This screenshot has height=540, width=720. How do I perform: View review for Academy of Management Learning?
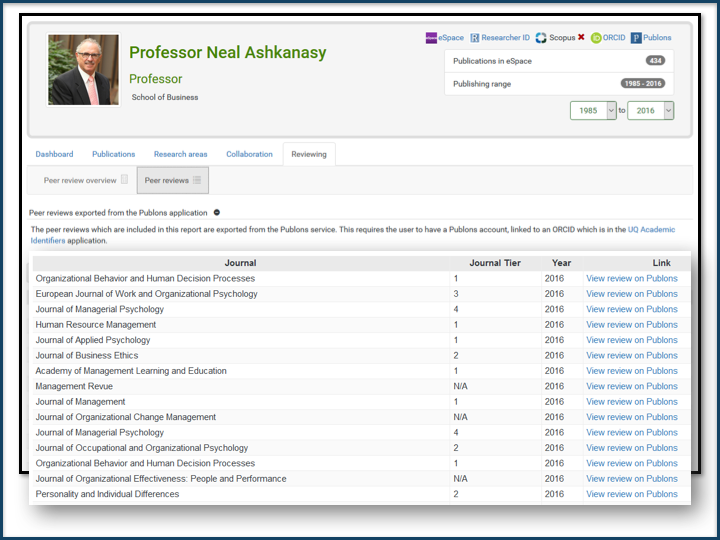pos(632,371)
